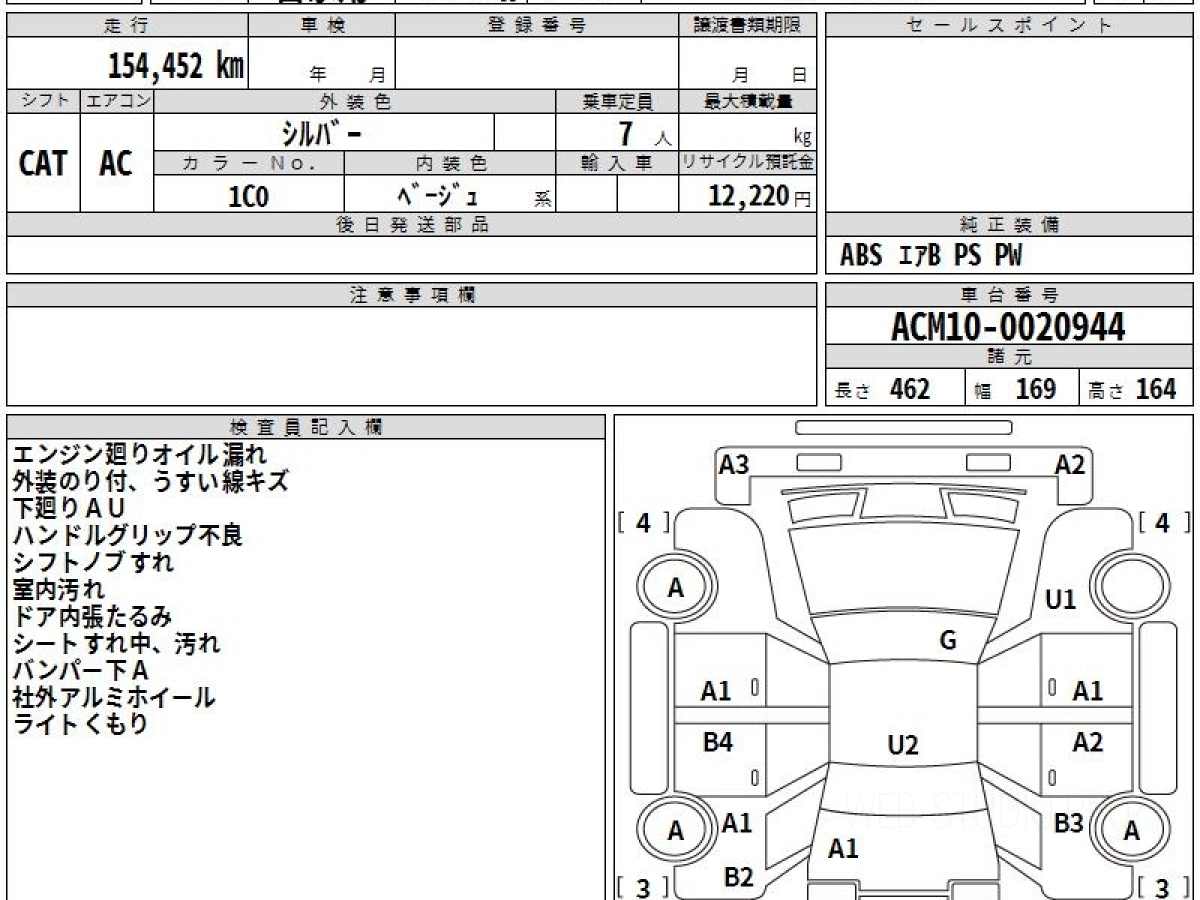
Task: Click the シフト column label
Action: [44, 101]
